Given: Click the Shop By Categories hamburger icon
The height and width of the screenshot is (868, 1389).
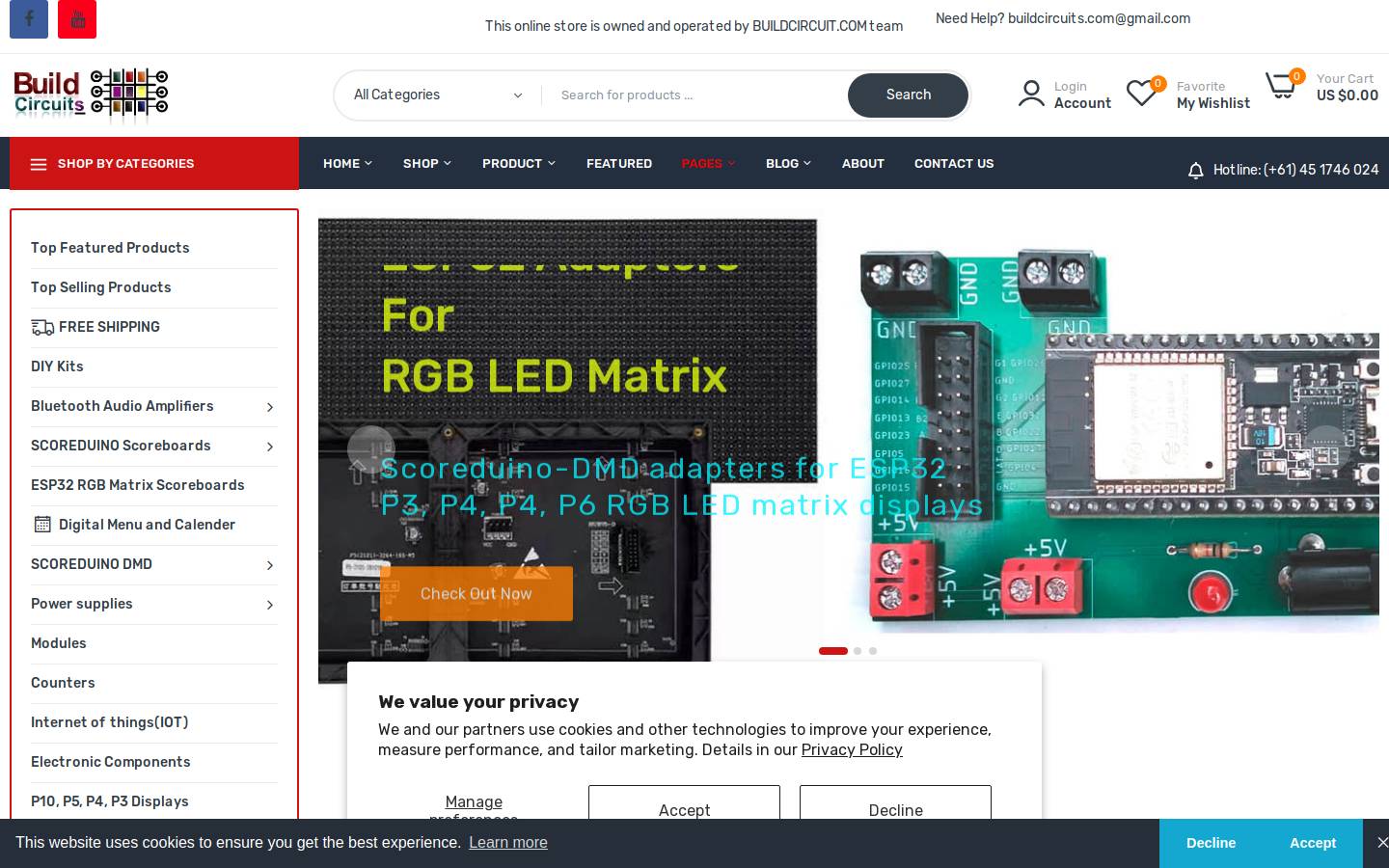Looking at the screenshot, I should pyautogui.click(x=39, y=164).
